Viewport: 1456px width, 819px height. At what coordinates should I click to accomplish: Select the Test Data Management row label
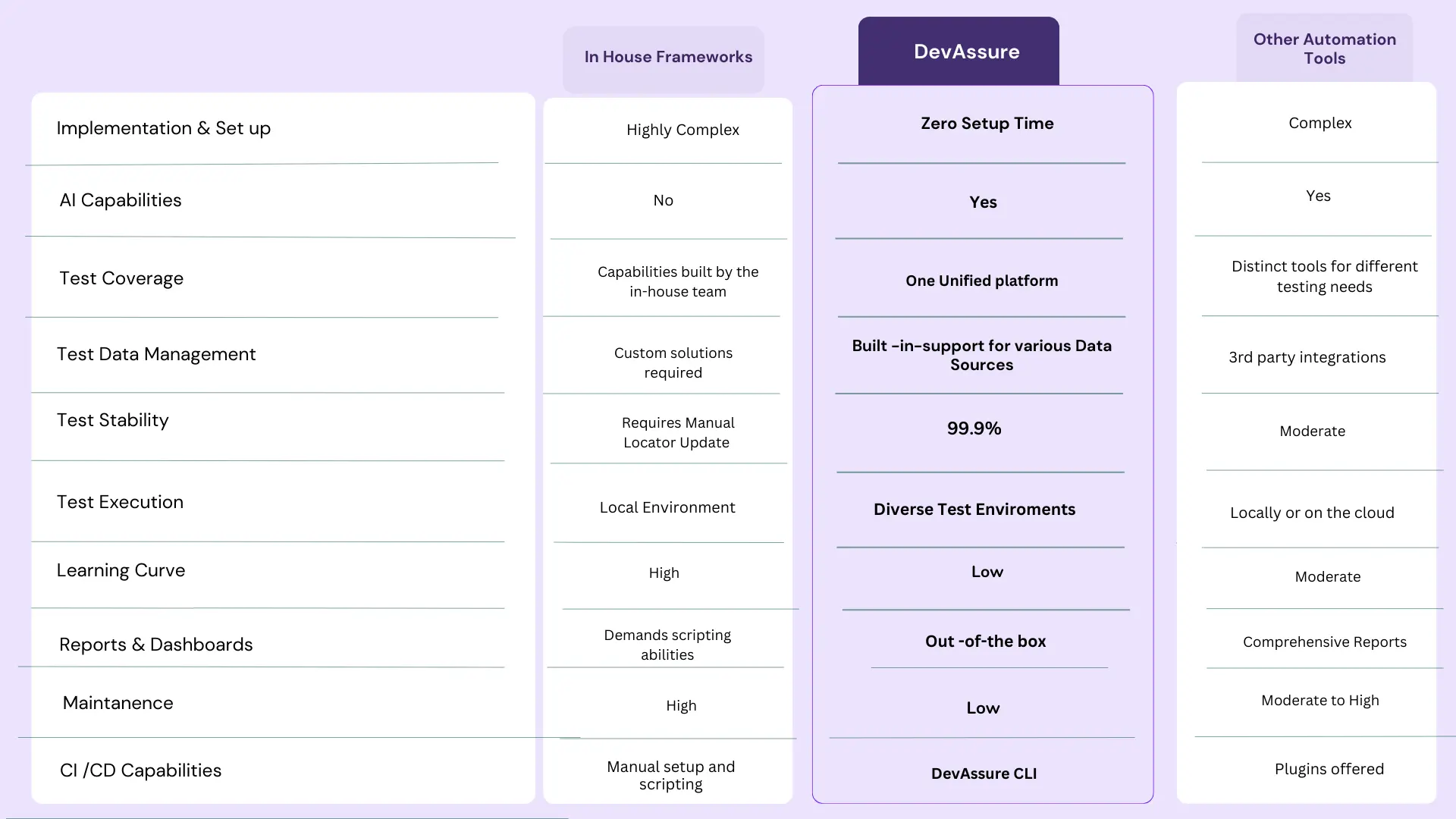tap(156, 353)
